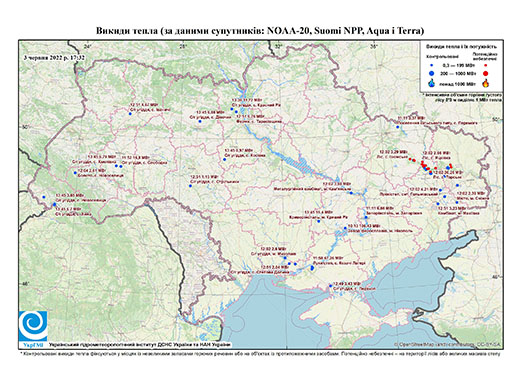This screenshot has height=368, width=520.
Task: Click the 12:02 2.6 МВт label near Миколаїв
Action: coord(273,249)
